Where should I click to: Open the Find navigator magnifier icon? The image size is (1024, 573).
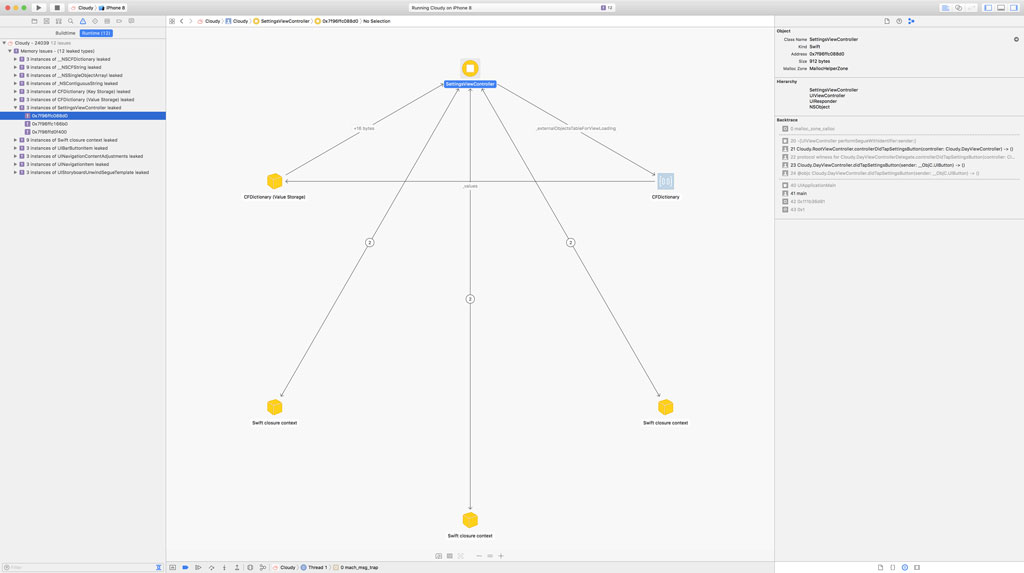tap(71, 21)
